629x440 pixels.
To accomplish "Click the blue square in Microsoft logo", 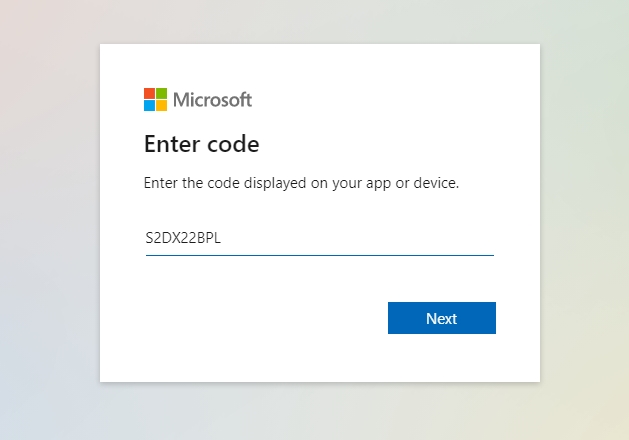I will coord(149,106).
